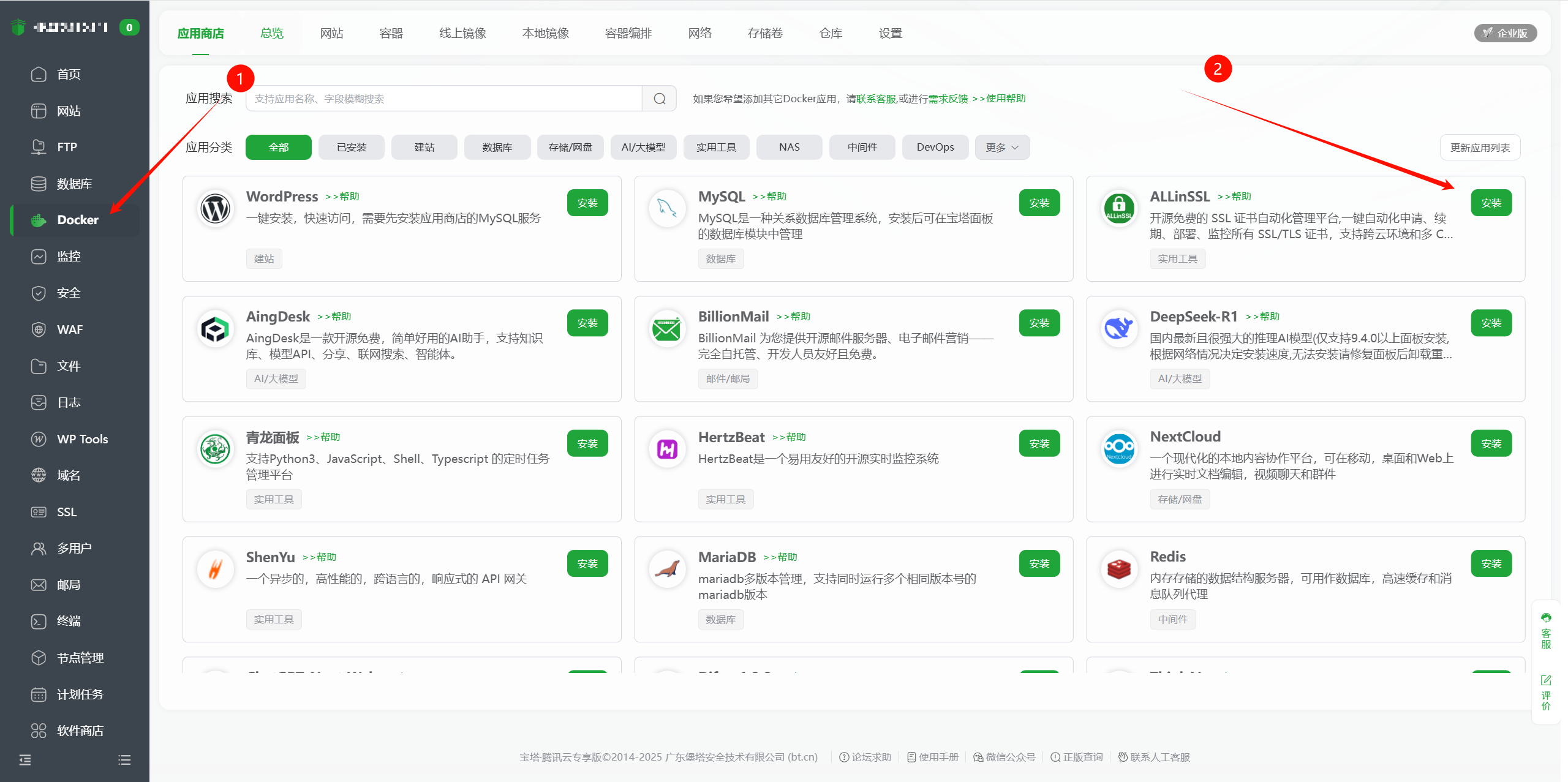
Task: Switch to the 容器 tab
Action: pyautogui.click(x=391, y=33)
